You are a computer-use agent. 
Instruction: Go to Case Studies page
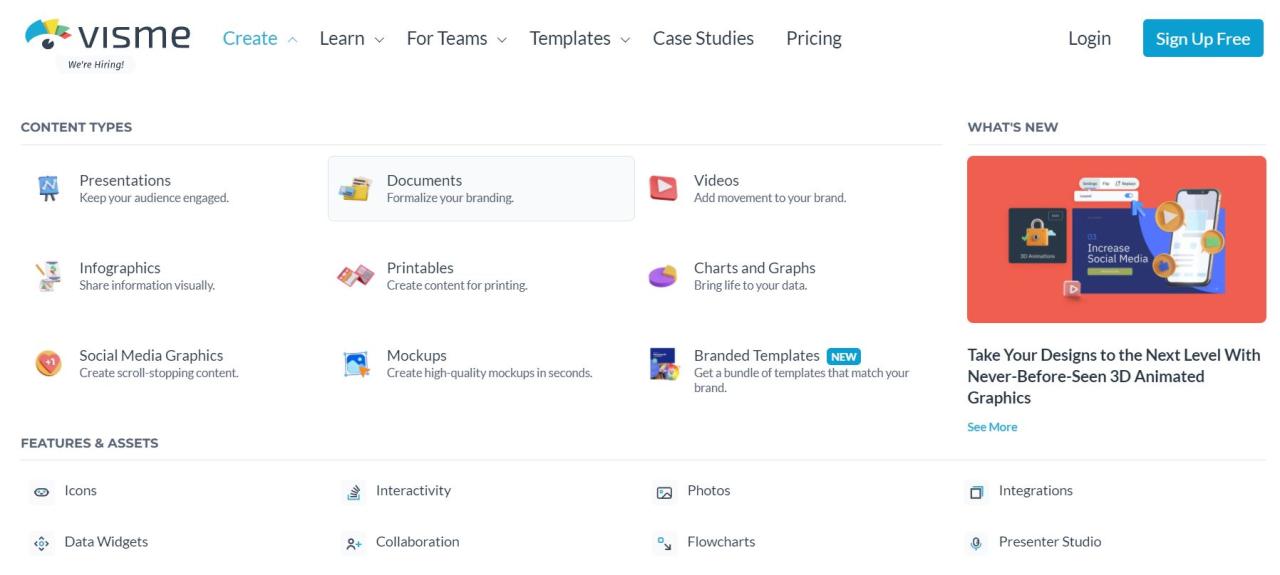pyautogui.click(x=703, y=39)
